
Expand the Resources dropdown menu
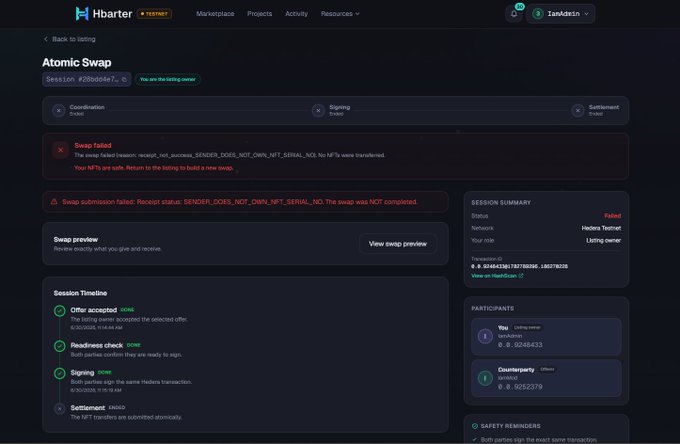(340, 14)
